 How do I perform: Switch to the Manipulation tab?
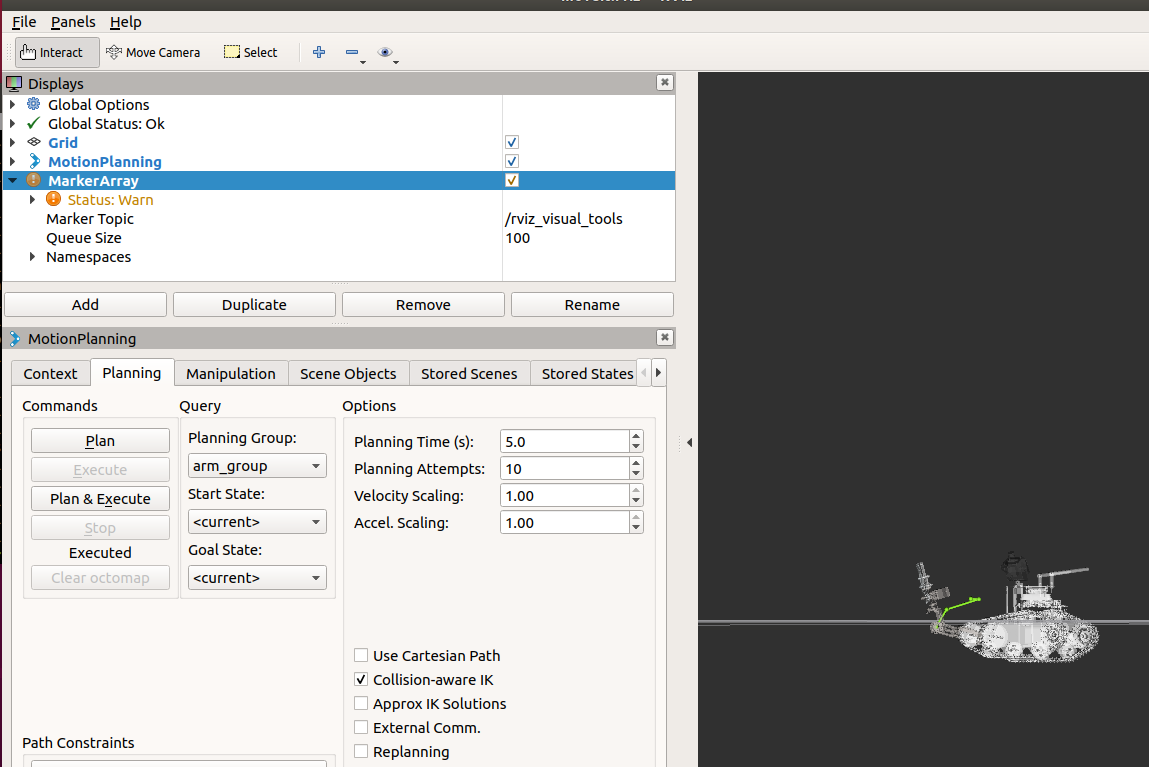tap(231, 374)
